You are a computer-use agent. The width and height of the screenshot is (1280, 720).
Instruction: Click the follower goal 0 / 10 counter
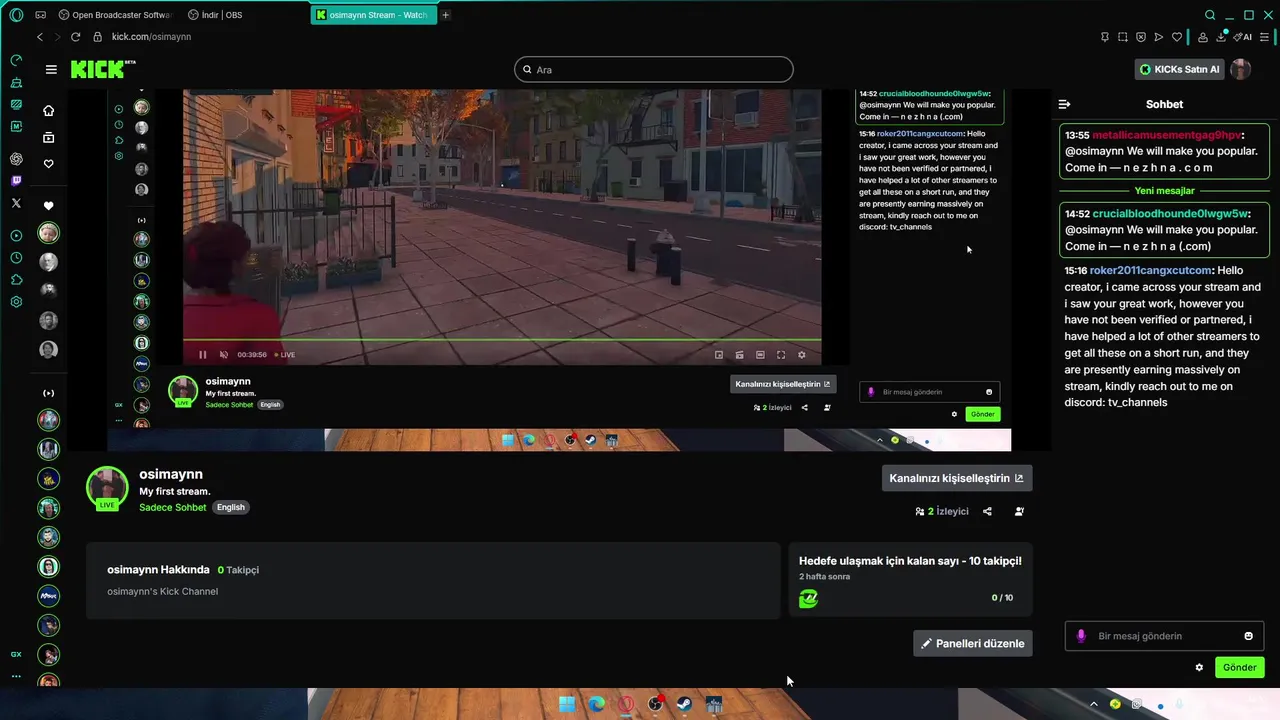(1002, 598)
